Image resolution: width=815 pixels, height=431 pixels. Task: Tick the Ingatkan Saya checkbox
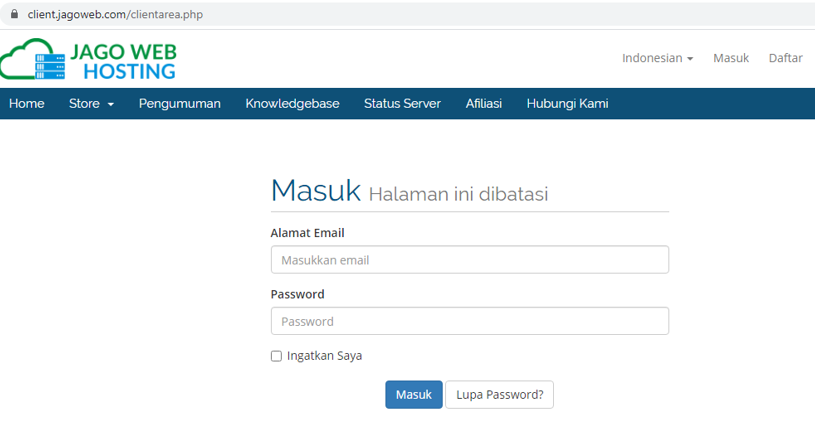click(276, 356)
